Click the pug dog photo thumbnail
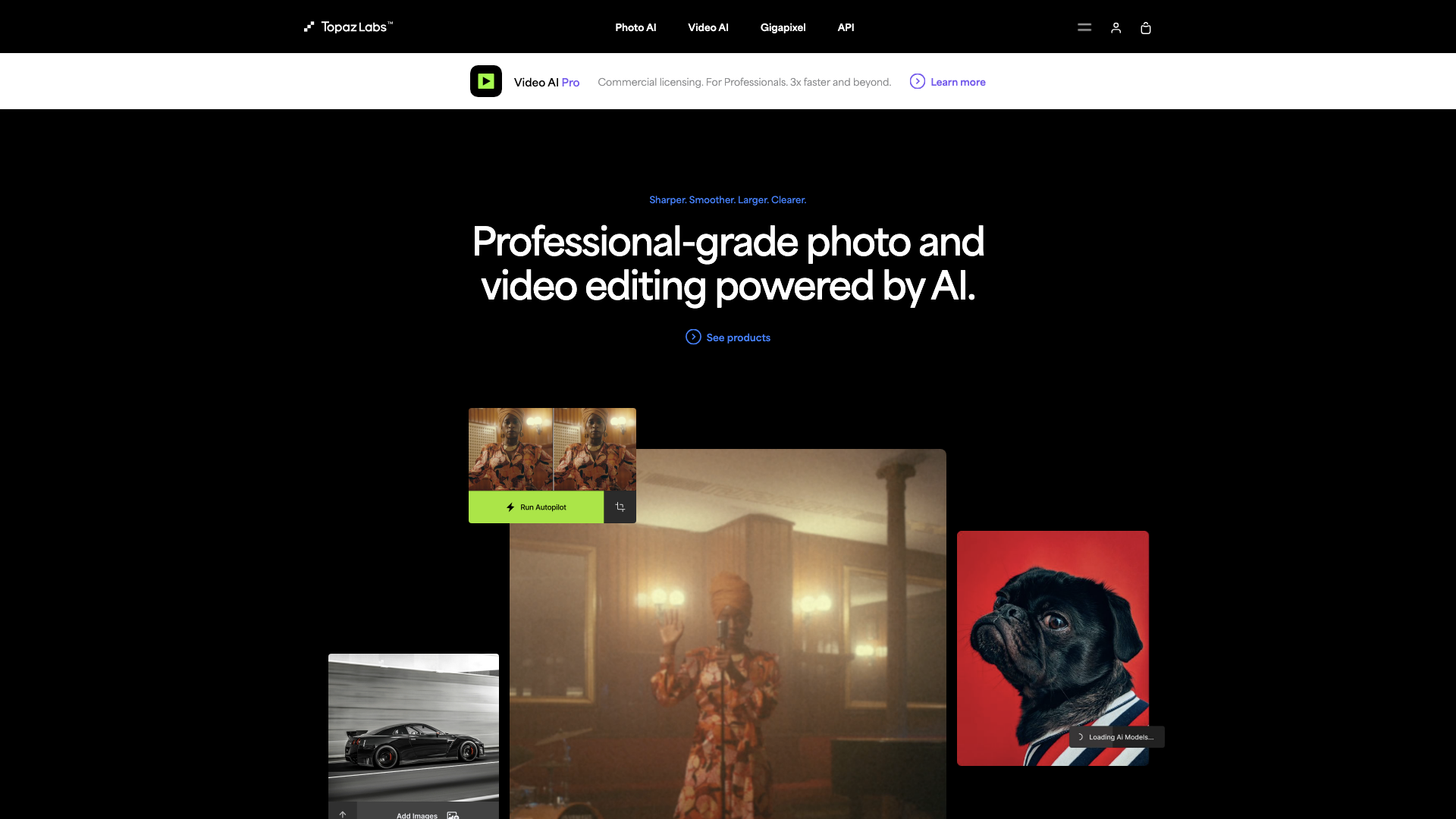Viewport: 1456px width, 819px height. [x=1053, y=648]
